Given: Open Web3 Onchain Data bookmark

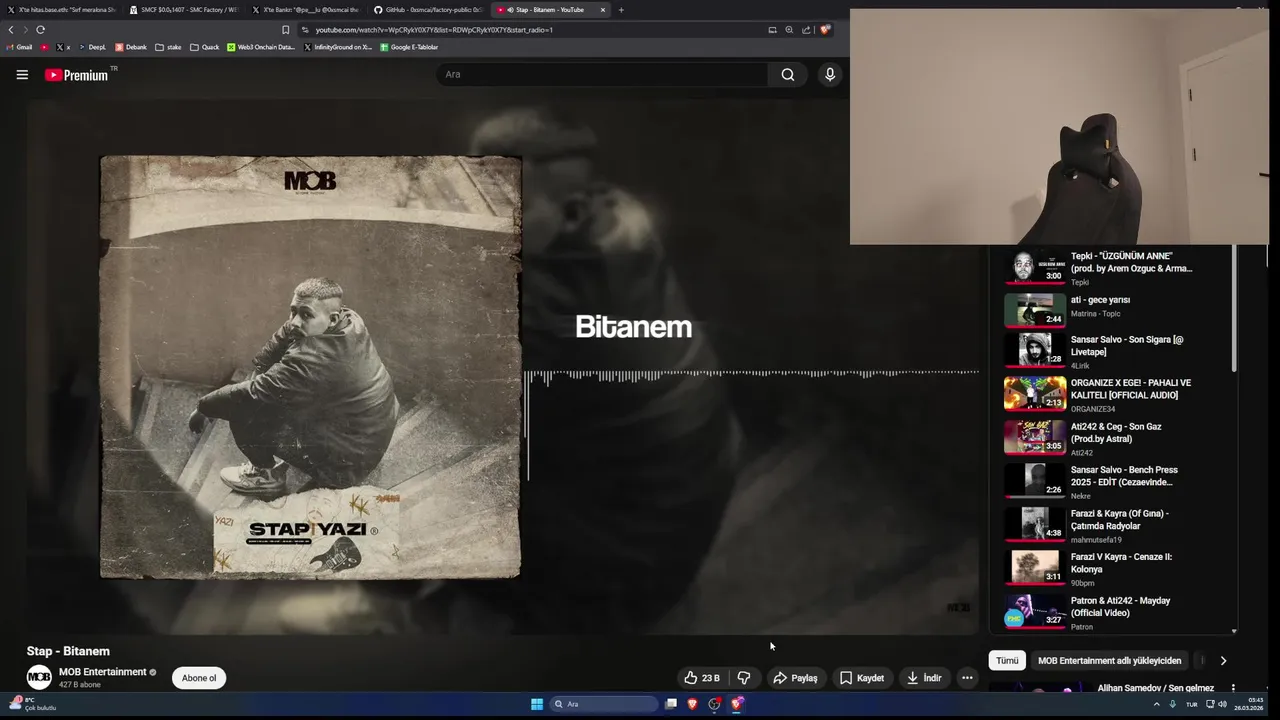Looking at the screenshot, I should (x=261, y=47).
